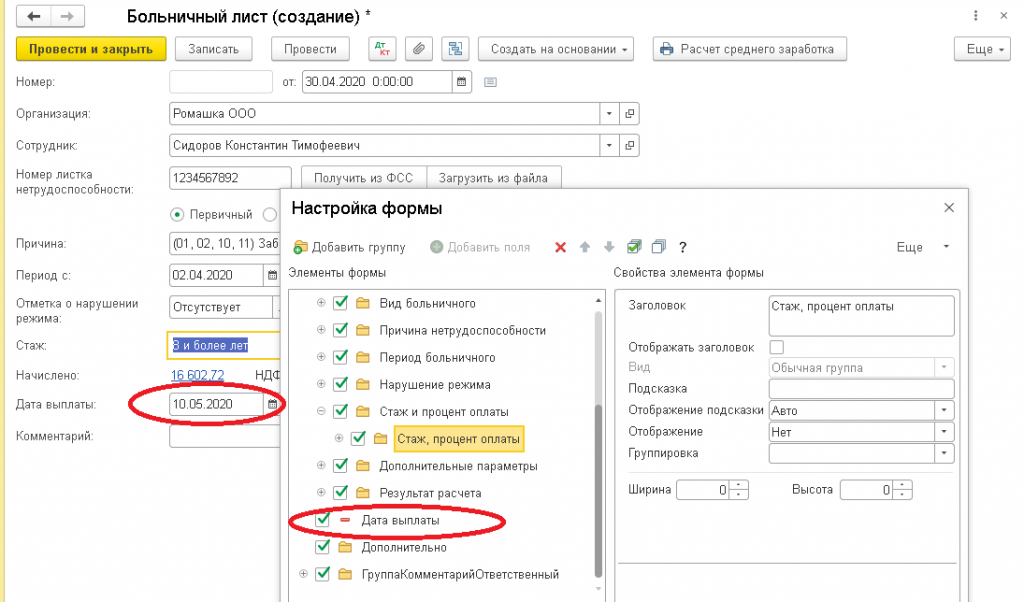Click Провести и закрыть button

91,49
